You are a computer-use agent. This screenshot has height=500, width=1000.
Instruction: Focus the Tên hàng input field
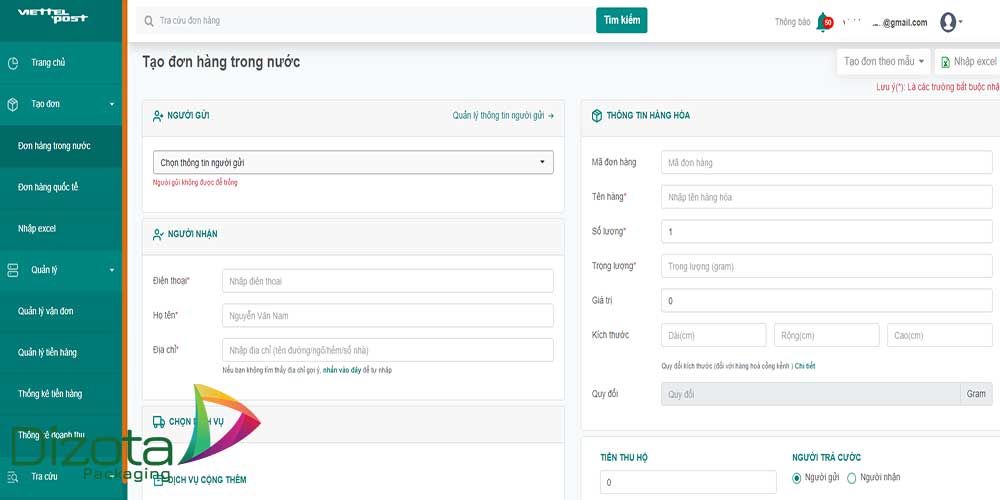tap(826, 197)
